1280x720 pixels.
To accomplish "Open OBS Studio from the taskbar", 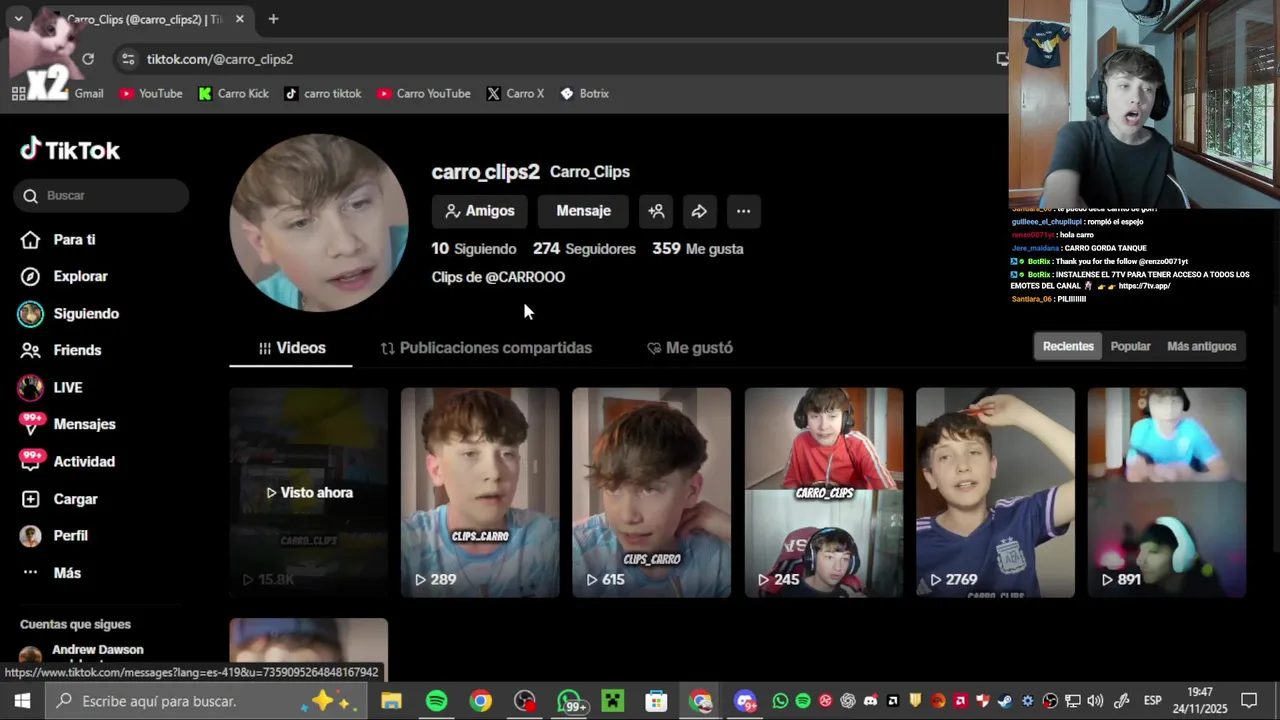I will [525, 701].
